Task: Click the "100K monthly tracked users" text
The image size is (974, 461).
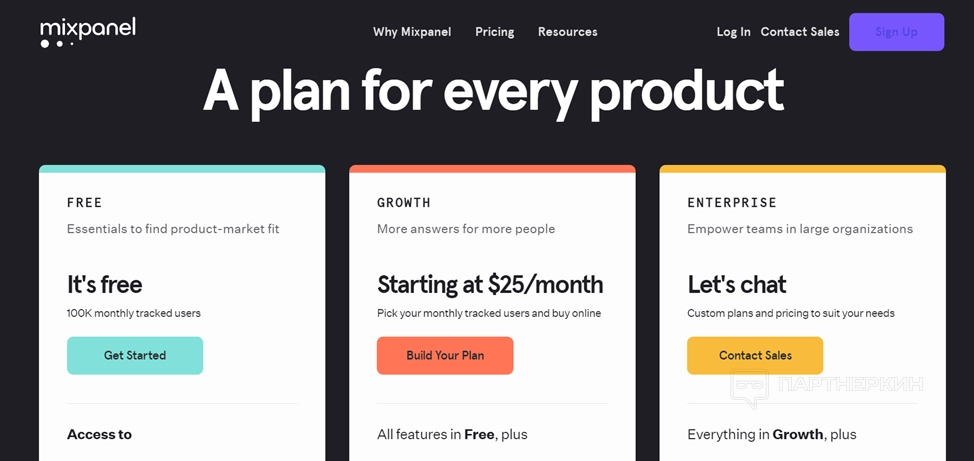Action: point(134,313)
